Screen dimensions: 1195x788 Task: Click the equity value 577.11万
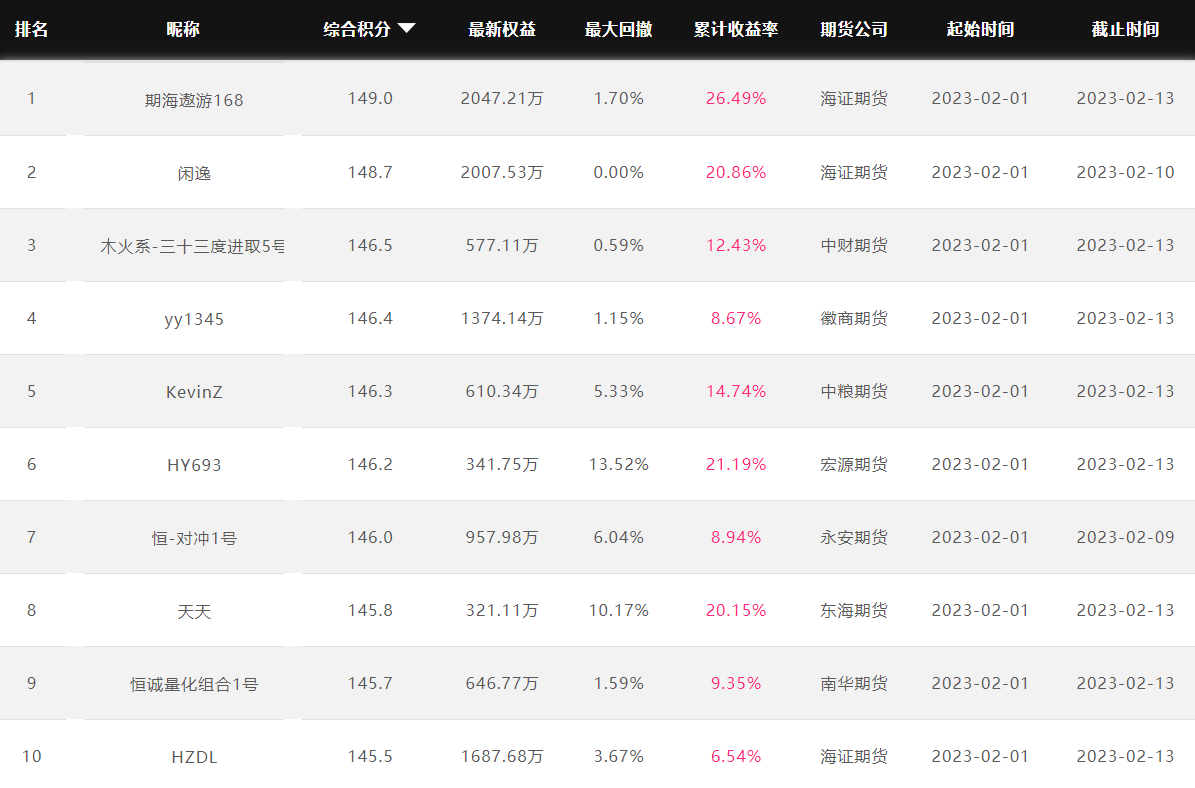coord(502,245)
